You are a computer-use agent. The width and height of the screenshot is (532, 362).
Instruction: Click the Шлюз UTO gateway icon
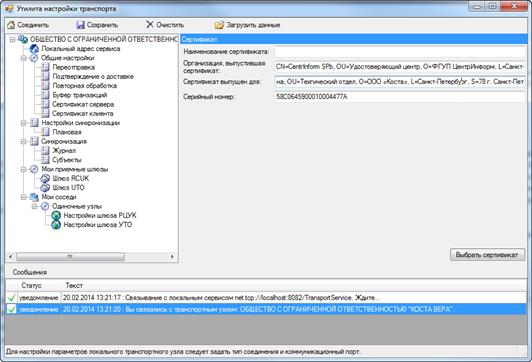[x=45, y=188]
